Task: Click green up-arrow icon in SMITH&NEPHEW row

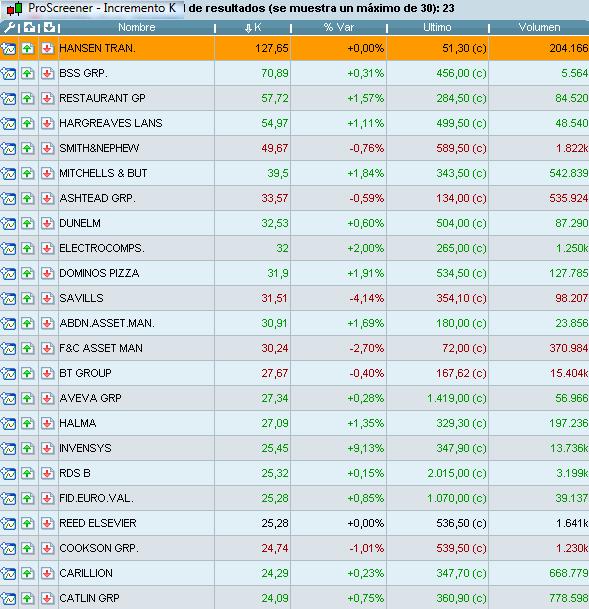Action: tap(28, 148)
